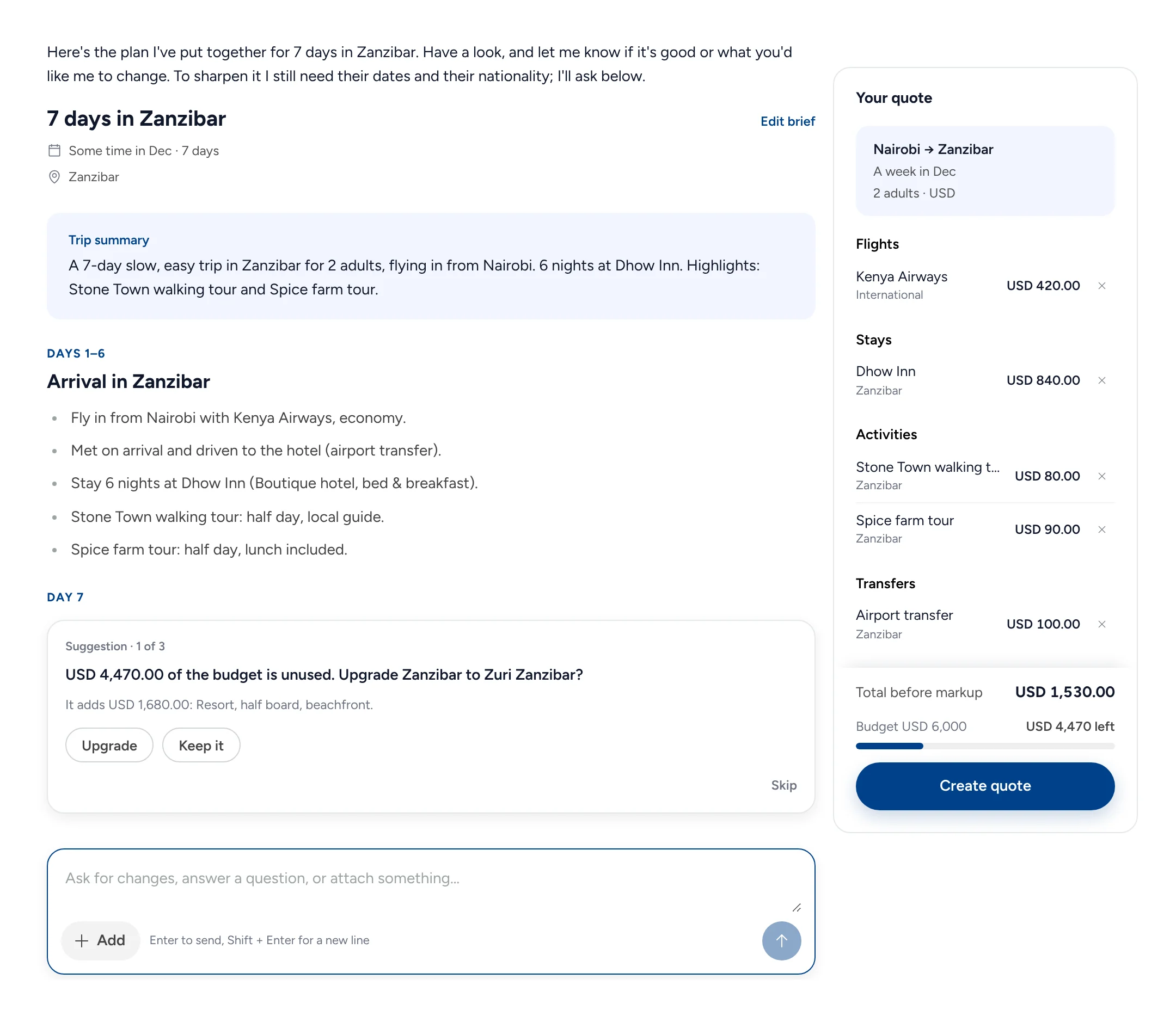The width and height of the screenshot is (1176, 1010).
Task: Click the location pin icon beside Zanzibar
Action: point(54,177)
